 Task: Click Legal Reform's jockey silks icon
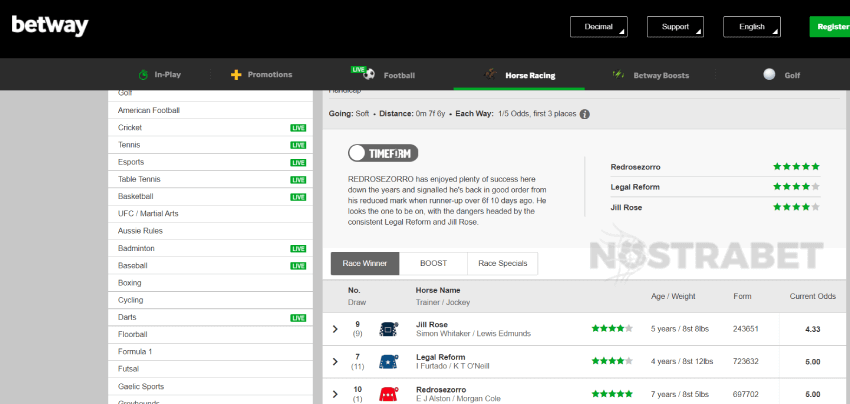[x=389, y=361]
